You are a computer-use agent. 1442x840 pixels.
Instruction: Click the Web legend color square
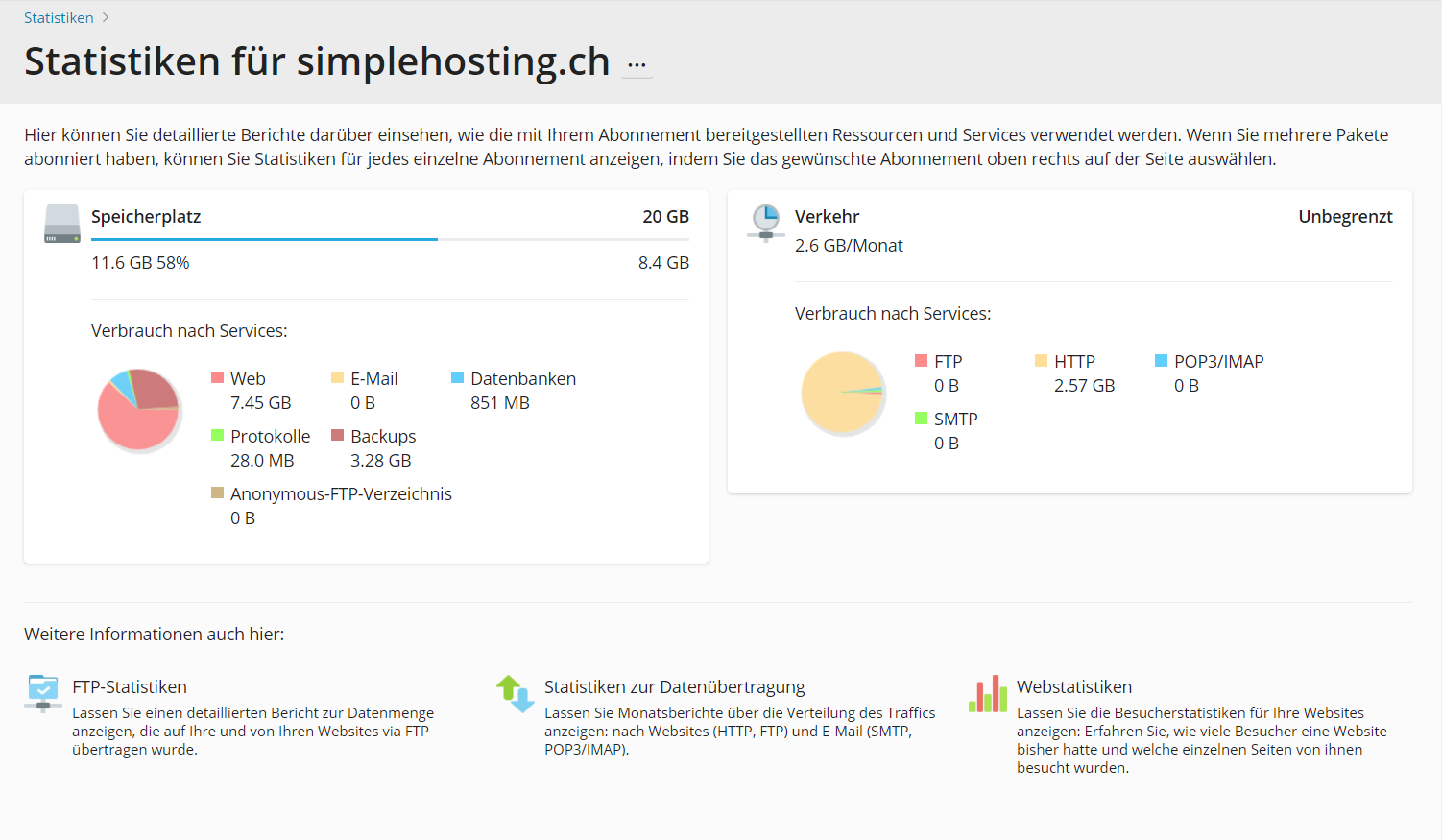point(216,376)
